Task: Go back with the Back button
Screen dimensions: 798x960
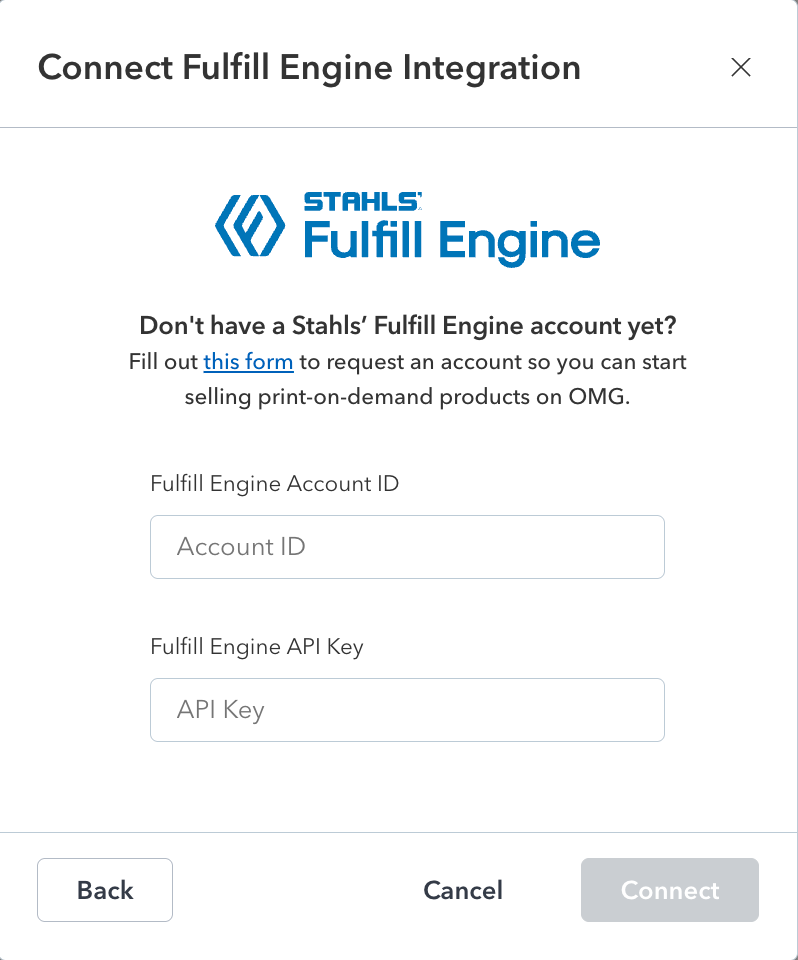Action: 105,890
